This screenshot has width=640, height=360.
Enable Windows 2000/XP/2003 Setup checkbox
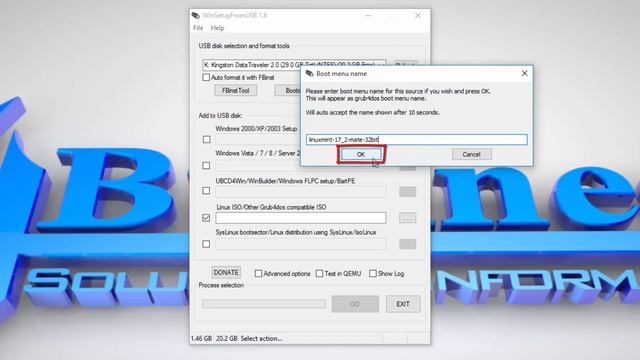tap(207, 140)
